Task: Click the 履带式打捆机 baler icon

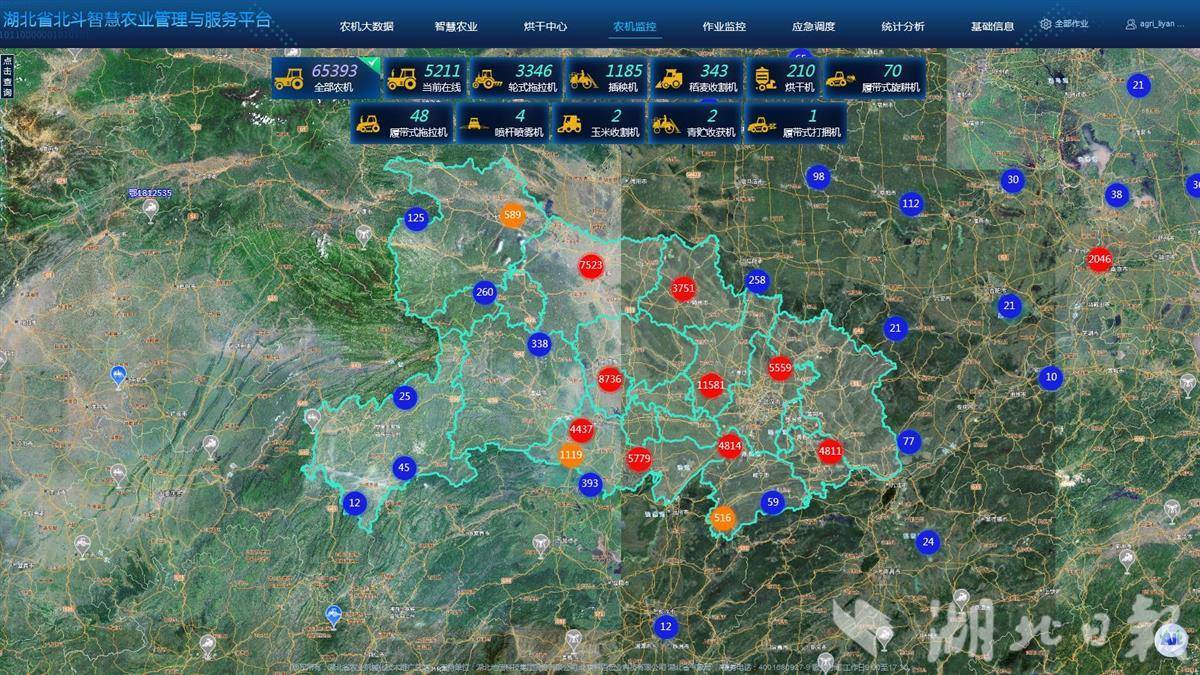Action: [x=762, y=123]
